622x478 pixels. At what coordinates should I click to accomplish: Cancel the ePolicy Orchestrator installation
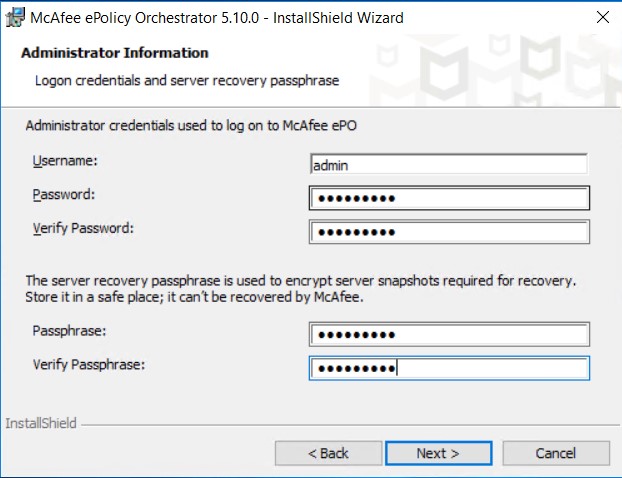pos(556,453)
